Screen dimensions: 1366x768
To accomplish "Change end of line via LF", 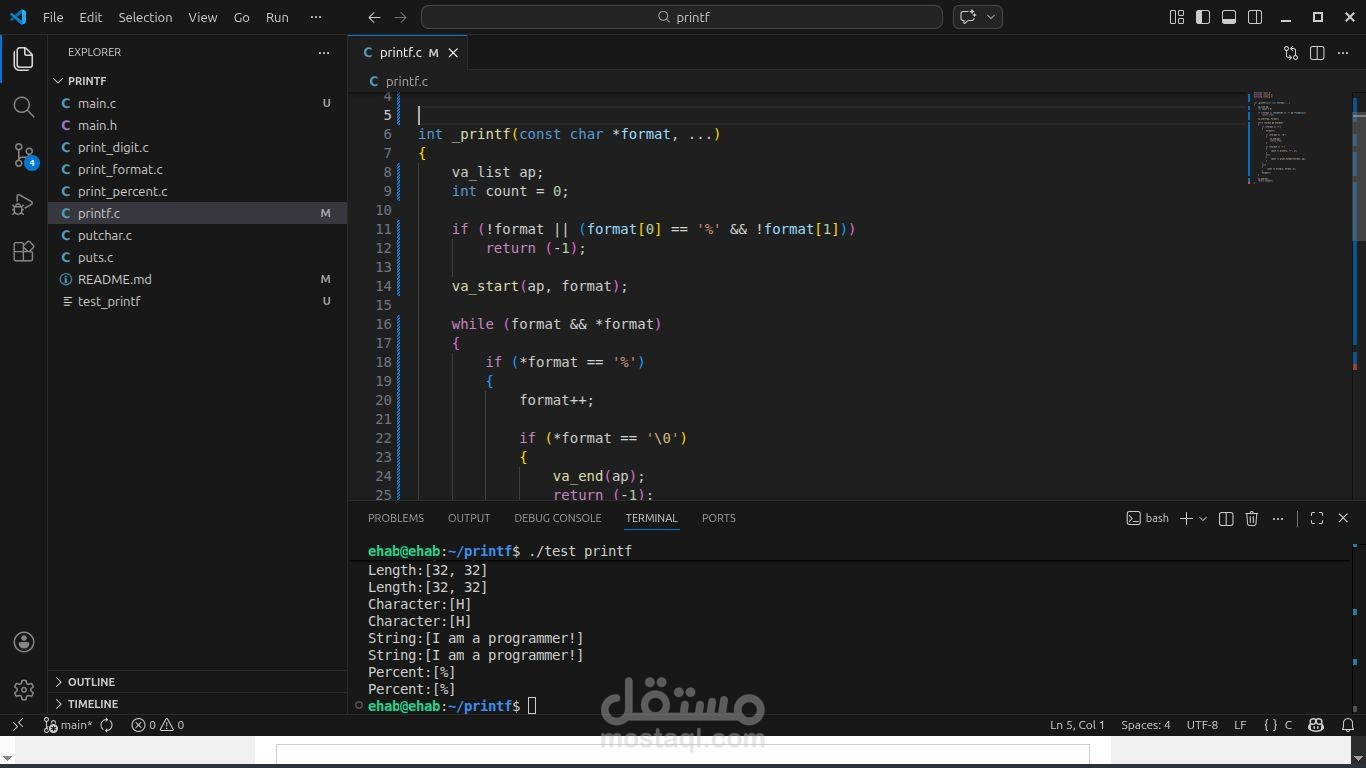I will pos(1240,725).
